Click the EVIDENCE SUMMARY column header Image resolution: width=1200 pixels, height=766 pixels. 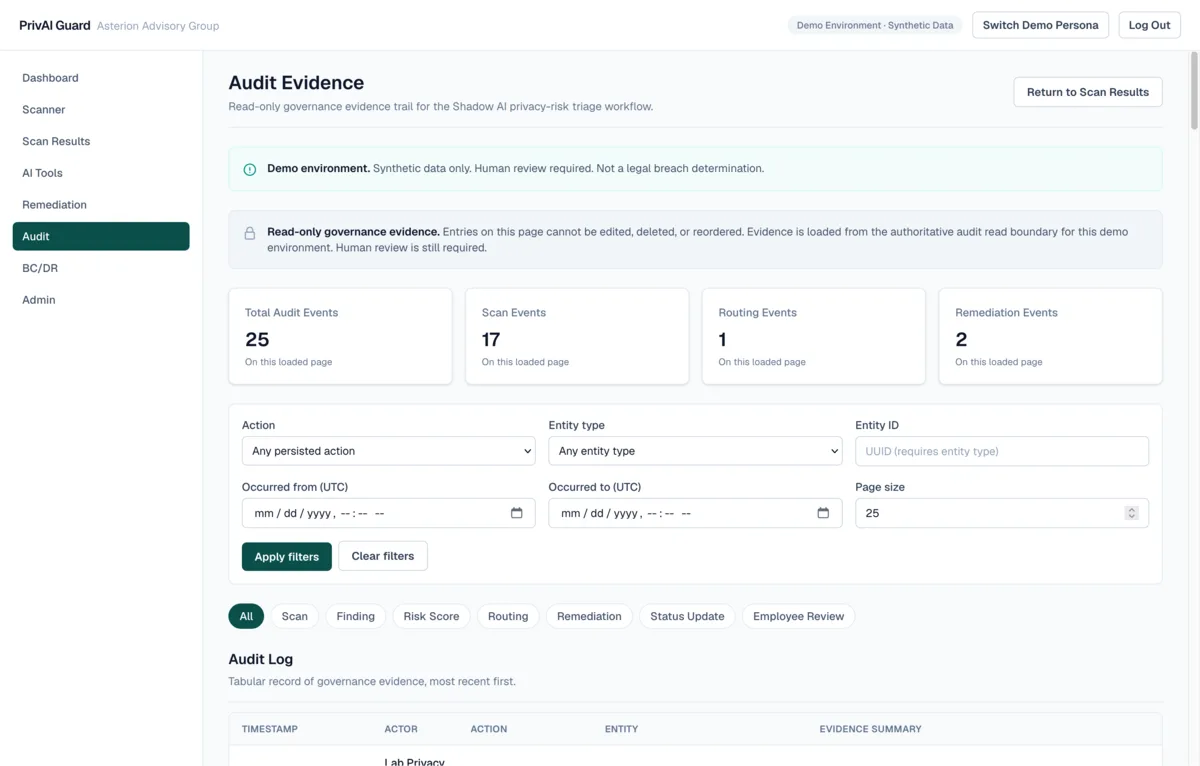(870, 729)
